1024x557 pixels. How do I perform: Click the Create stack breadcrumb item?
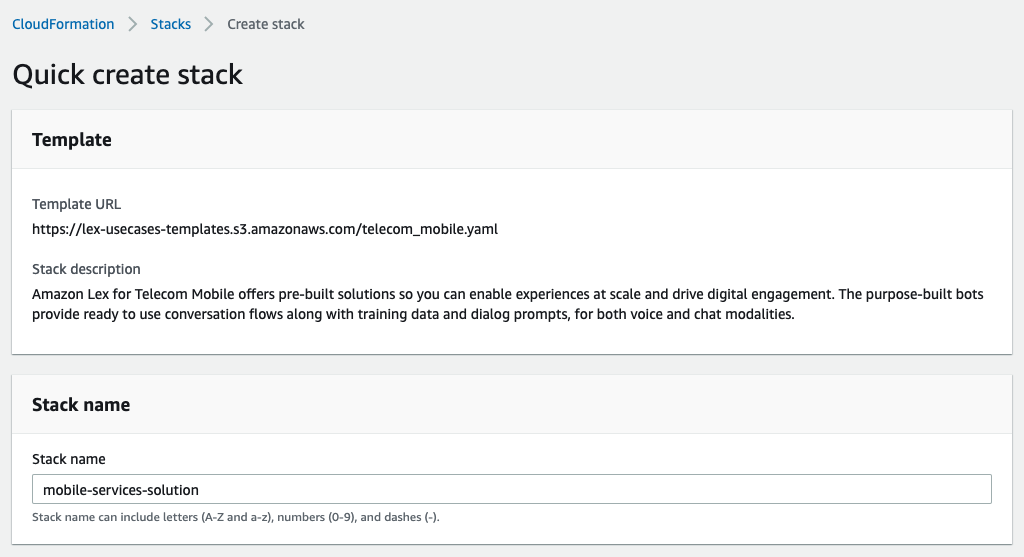(x=266, y=24)
